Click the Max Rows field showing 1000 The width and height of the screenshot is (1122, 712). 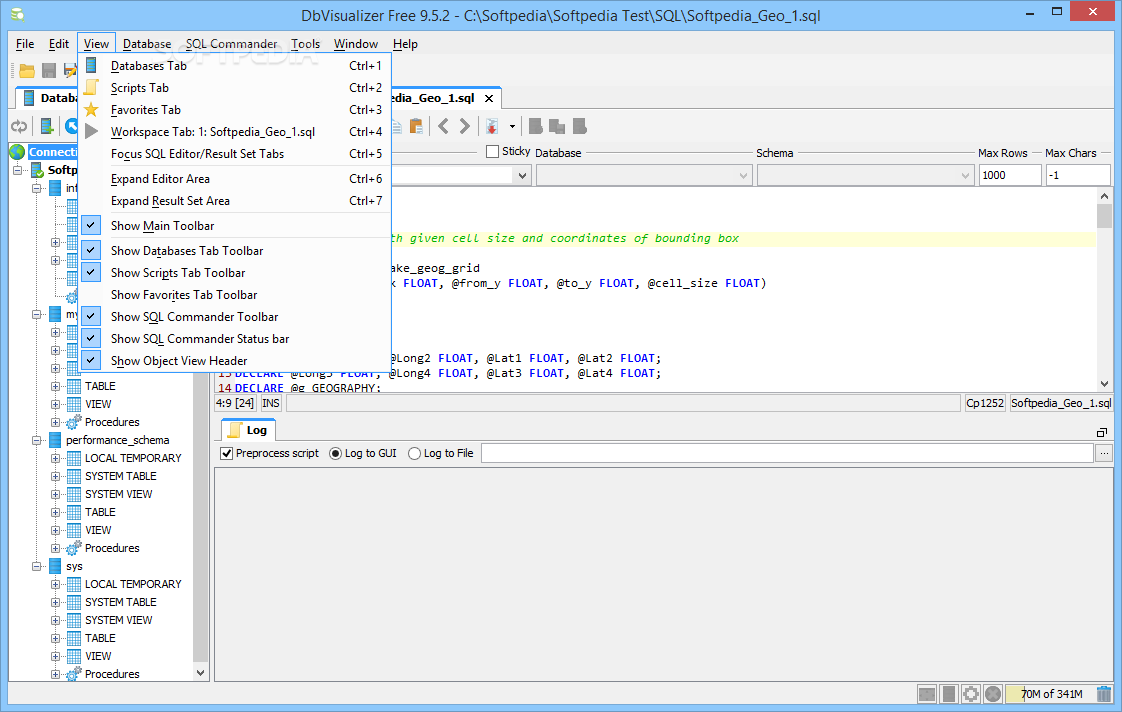click(x=1010, y=175)
